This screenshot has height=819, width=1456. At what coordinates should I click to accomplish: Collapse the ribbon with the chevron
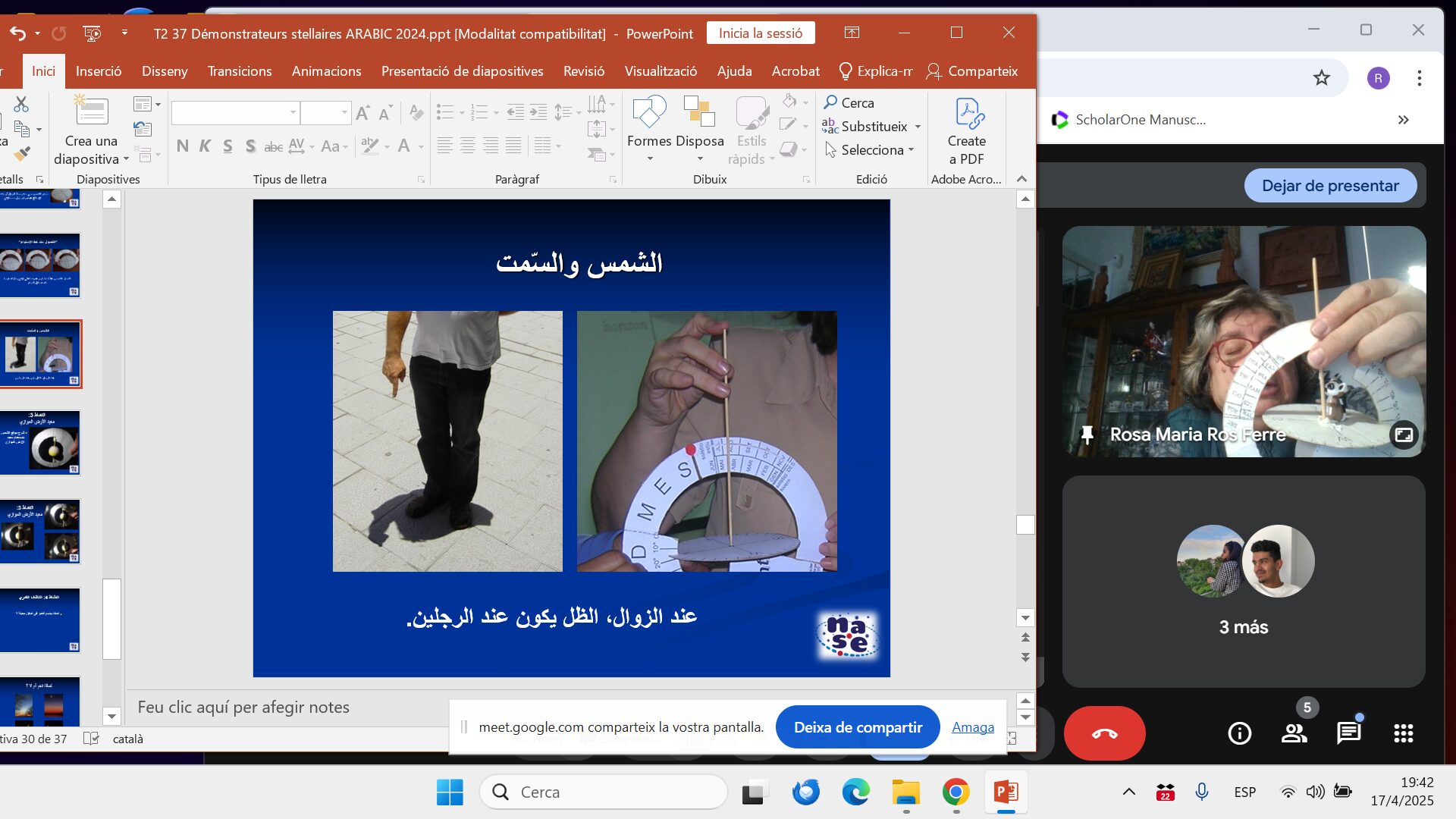[1021, 179]
